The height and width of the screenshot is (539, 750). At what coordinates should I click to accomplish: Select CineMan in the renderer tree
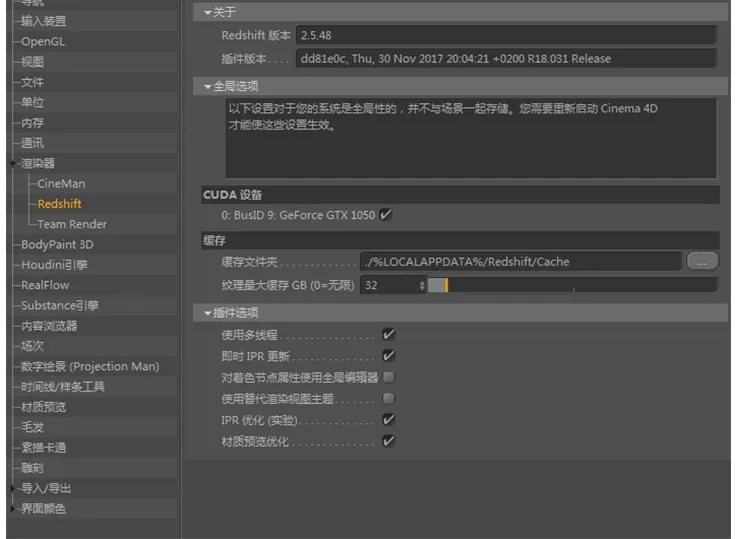[x=61, y=184]
